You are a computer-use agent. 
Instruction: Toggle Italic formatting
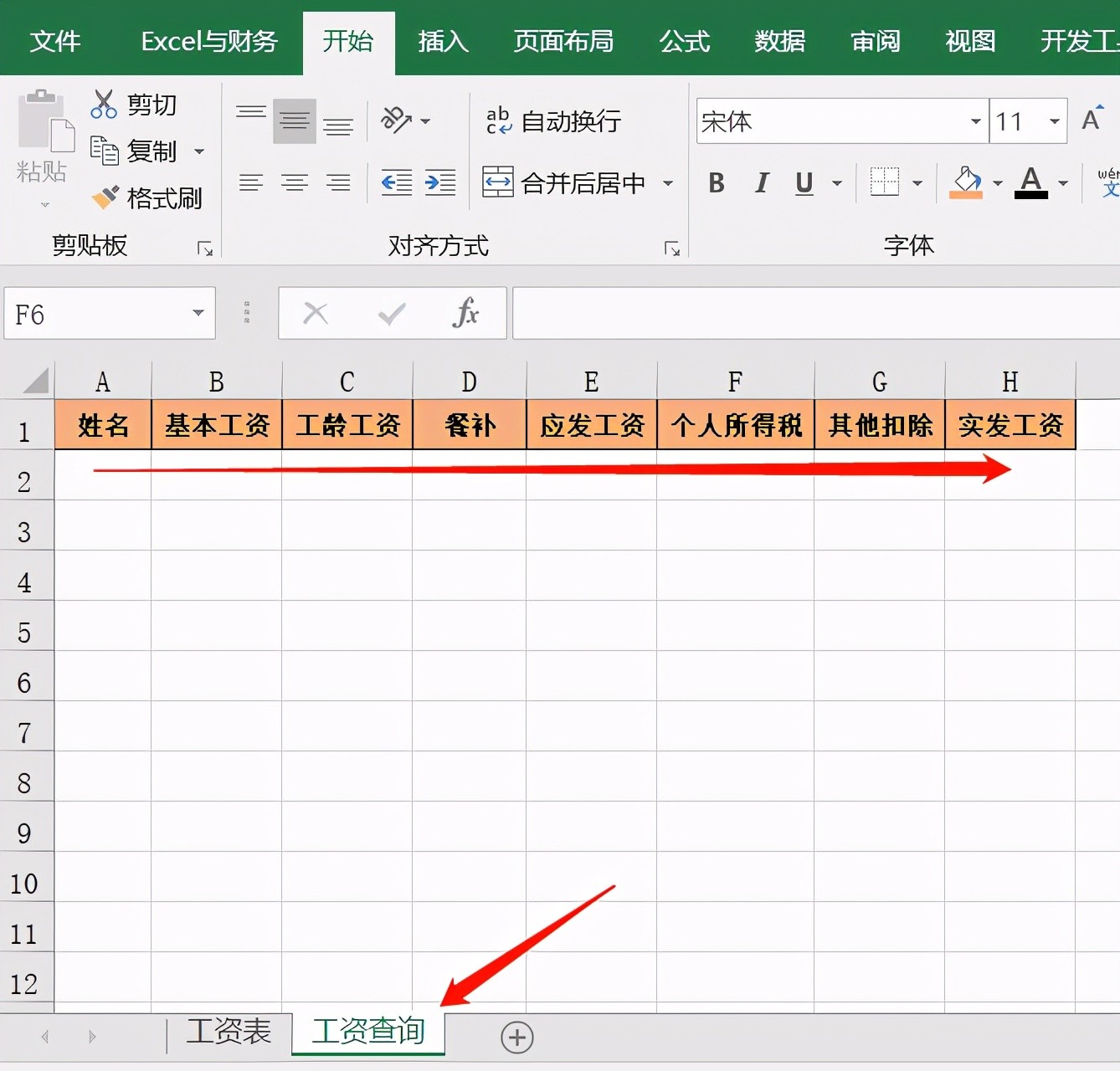761,182
